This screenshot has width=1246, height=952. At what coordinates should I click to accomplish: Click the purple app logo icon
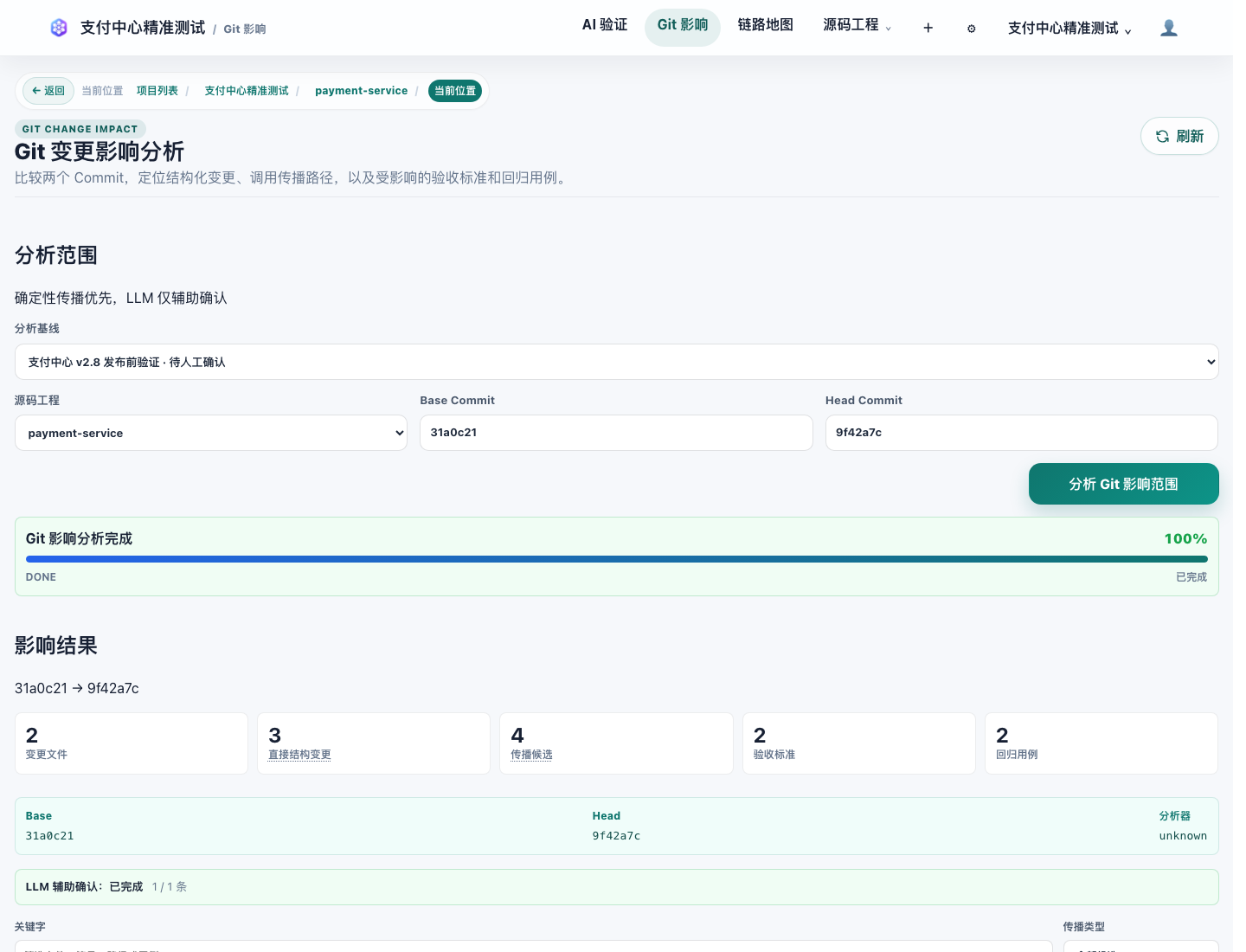(x=59, y=28)
